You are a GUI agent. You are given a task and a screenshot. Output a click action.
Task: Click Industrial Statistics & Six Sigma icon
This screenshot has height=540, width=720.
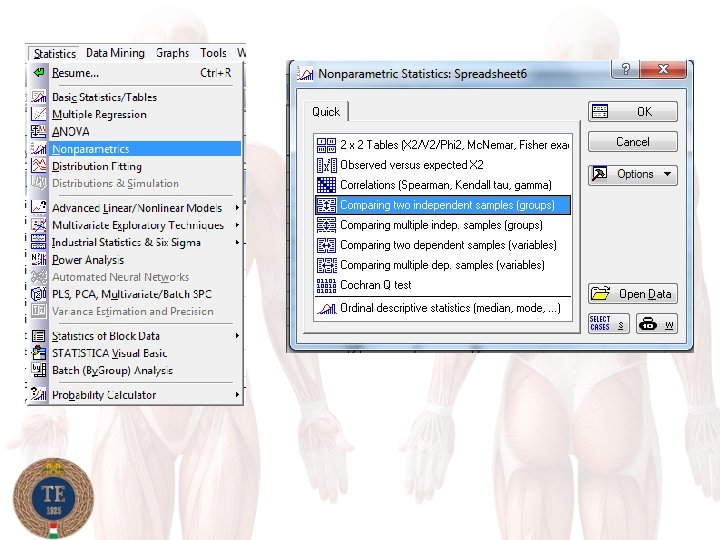coord(39,242)
